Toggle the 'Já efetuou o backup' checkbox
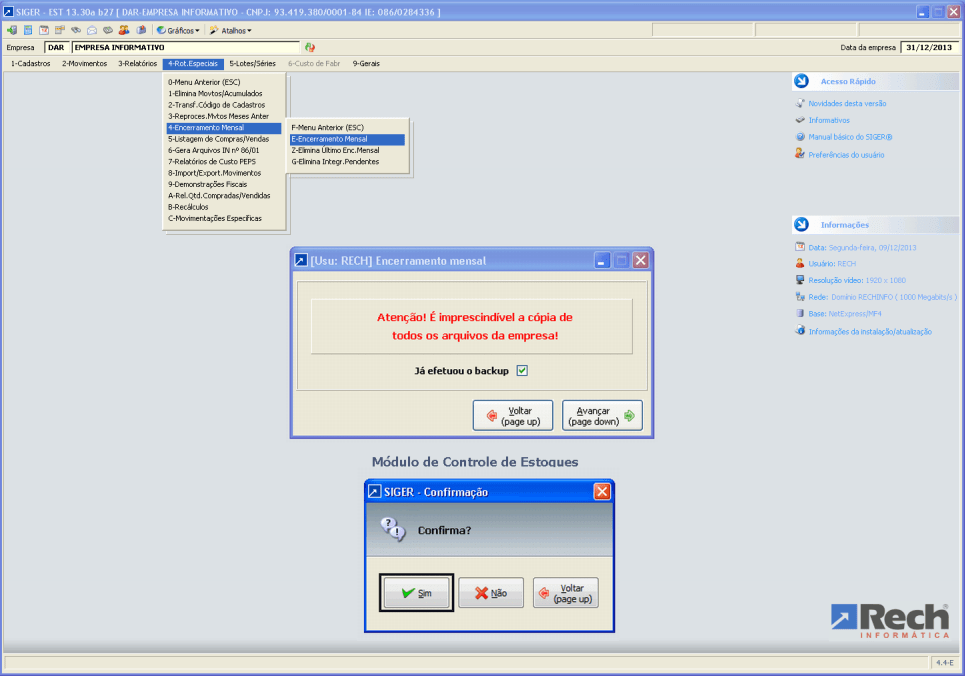The height and width of the screenshot is (676, 965). click(x=522, y=371)
